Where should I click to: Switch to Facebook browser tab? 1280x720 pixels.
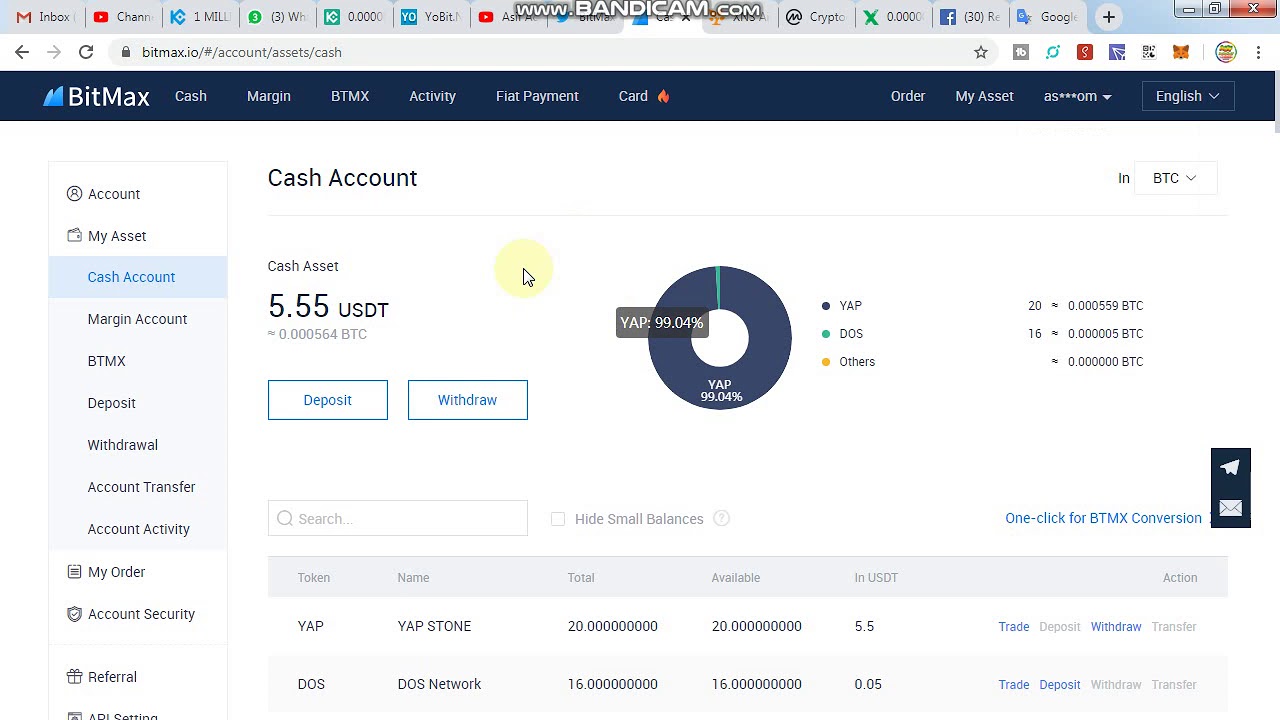pos(968,17)
